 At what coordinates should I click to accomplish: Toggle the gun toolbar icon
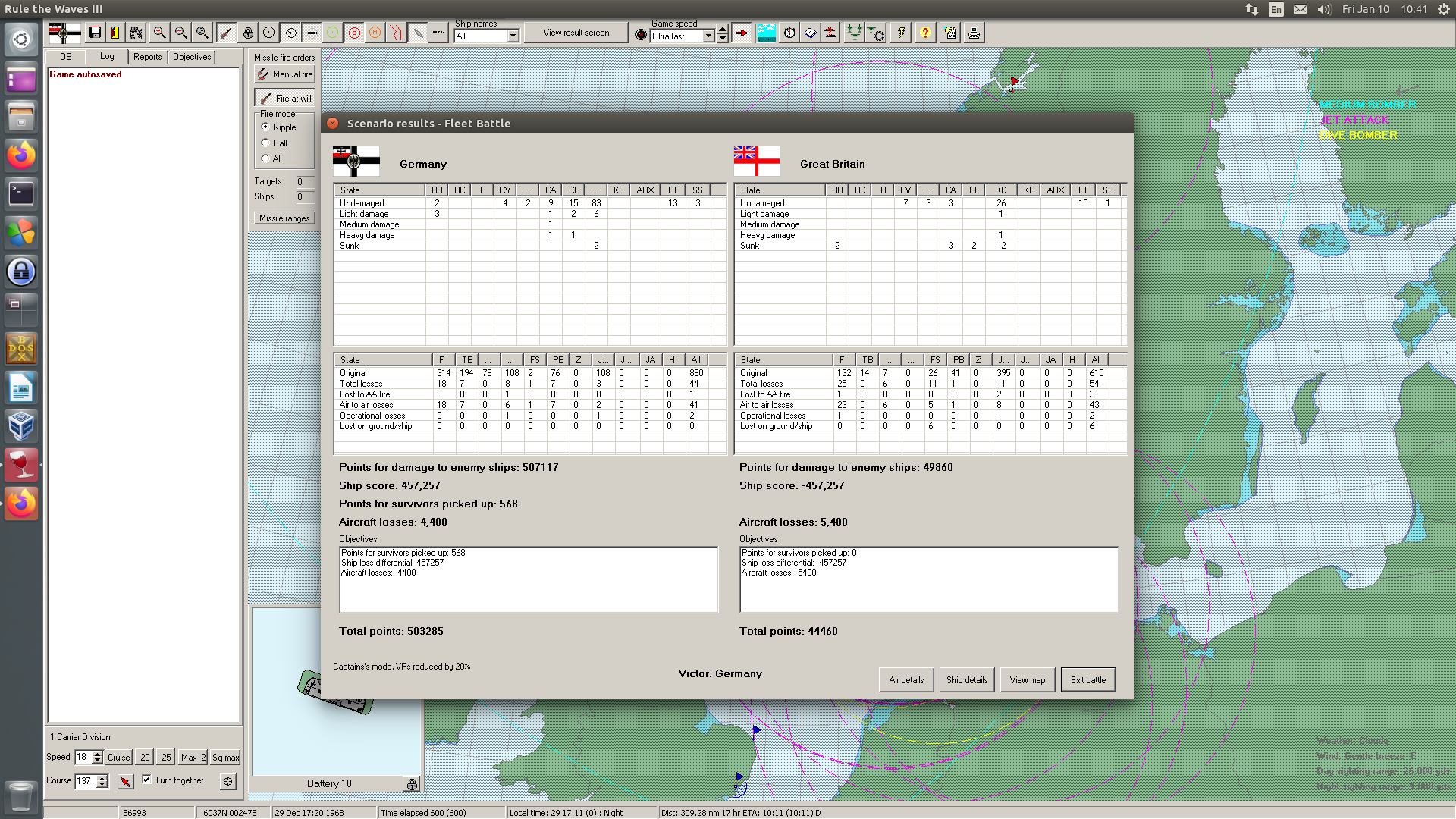click(x=226, y=33)
